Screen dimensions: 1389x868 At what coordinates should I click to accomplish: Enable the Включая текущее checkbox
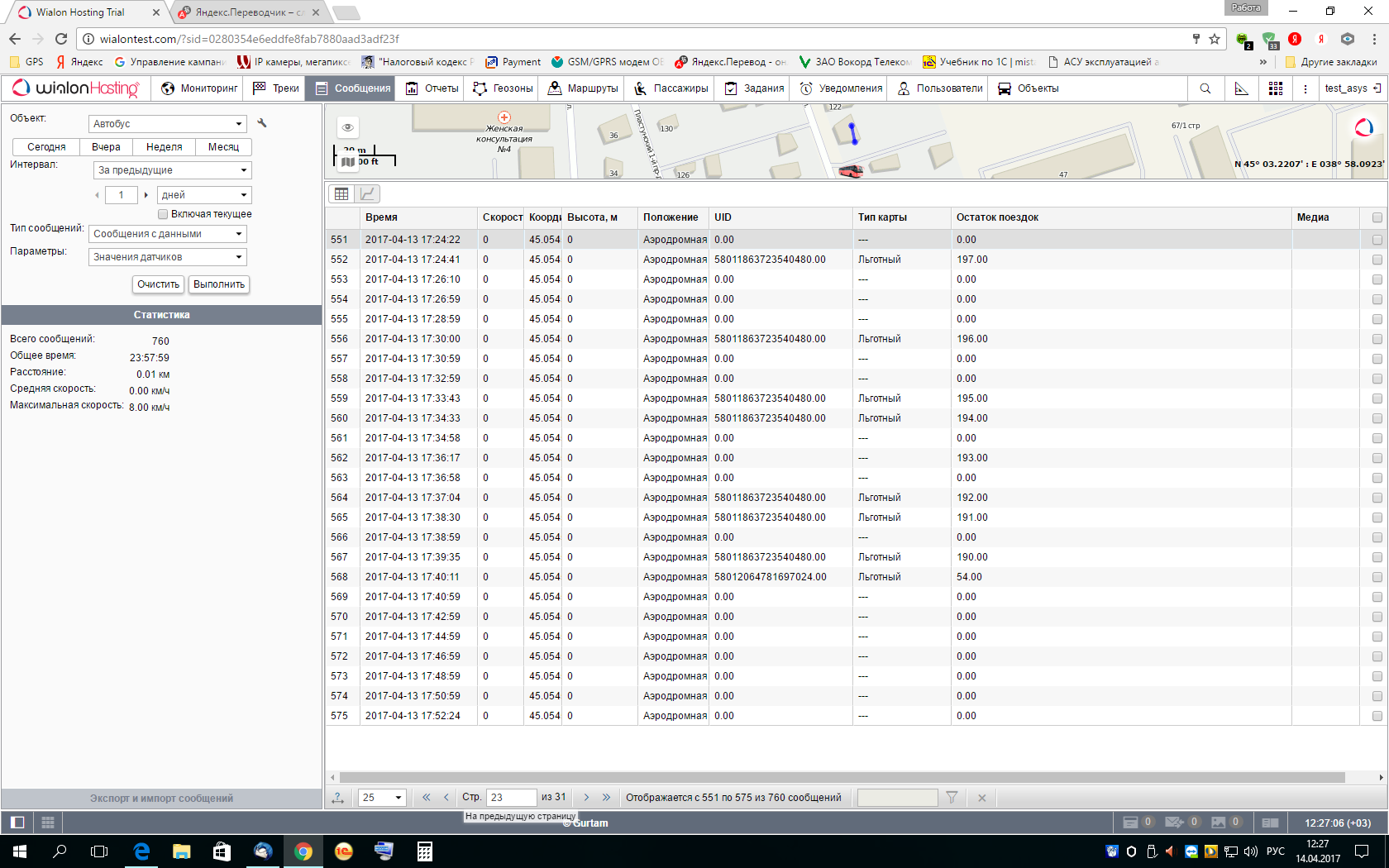click(x=163, y=214)
